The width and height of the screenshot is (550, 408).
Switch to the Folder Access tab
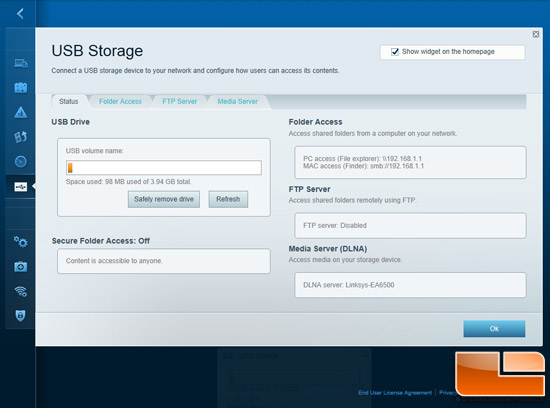pos(120,102)
